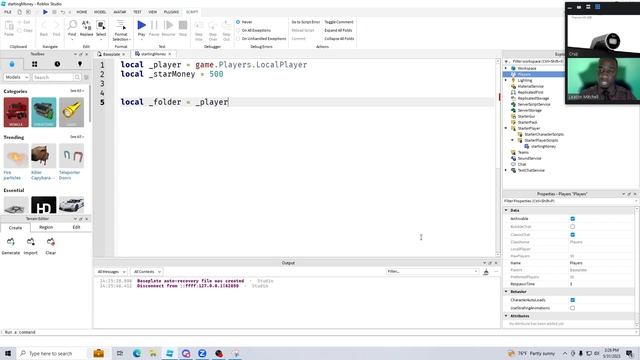Viewport: 640px width, 360px height.
Task: Switch to the PLUGINS ribbon tab
Action: click(171, 12)
